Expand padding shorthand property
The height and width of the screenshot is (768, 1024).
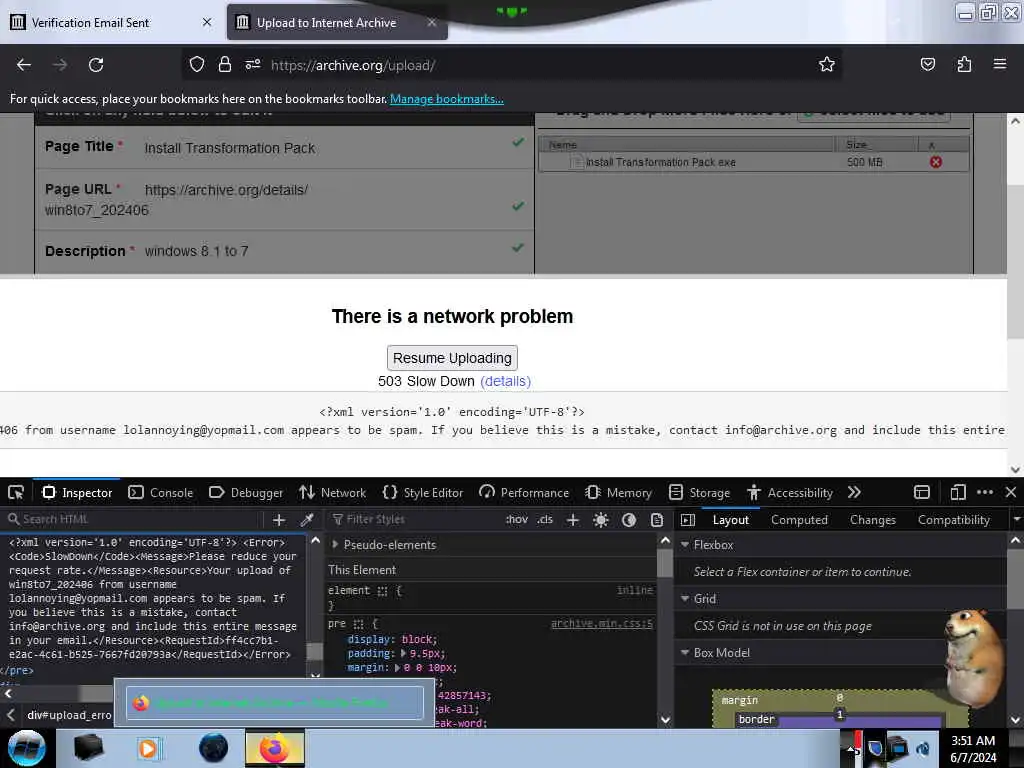coord(404,653)
